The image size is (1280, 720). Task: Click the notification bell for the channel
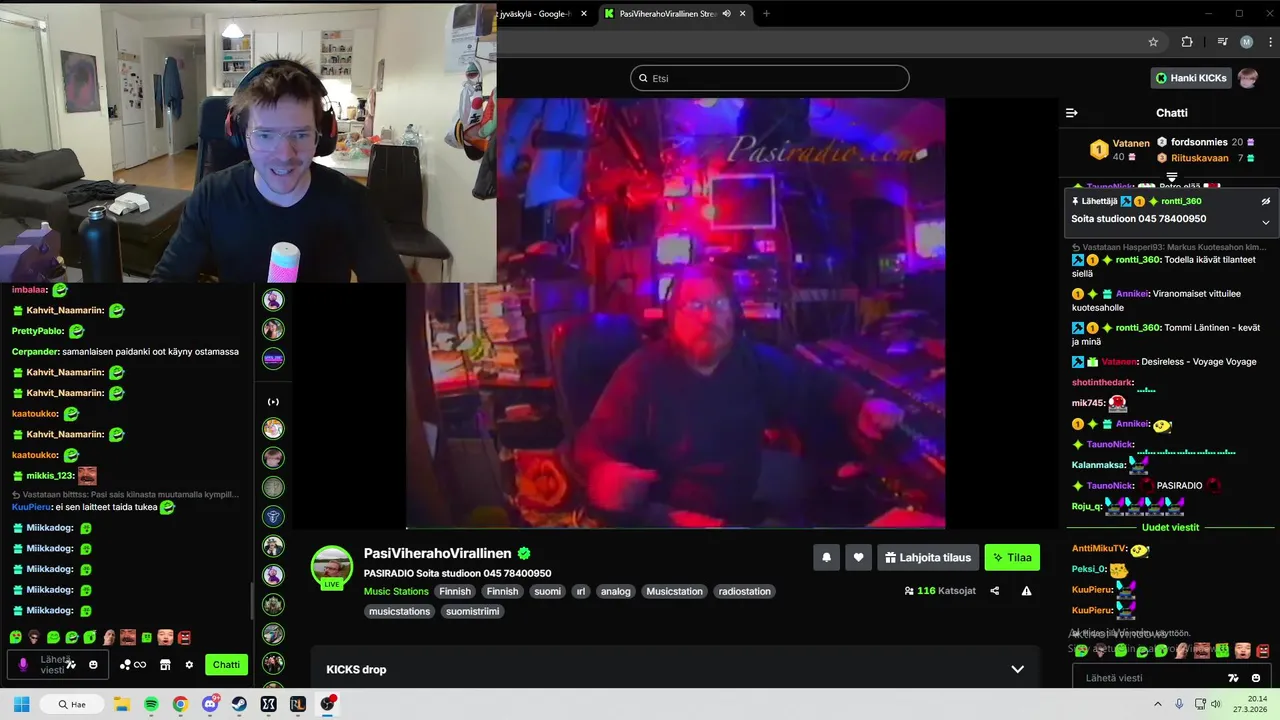826,558
